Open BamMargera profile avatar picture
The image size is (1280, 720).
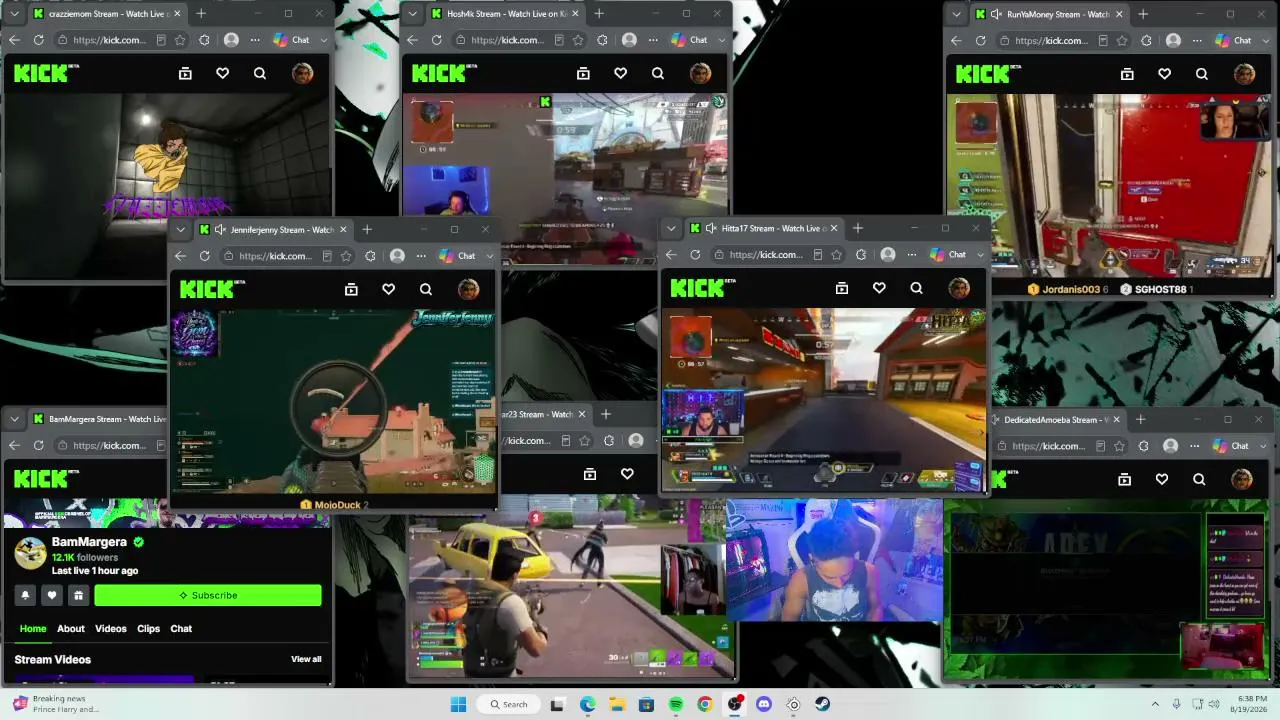coord(30,553)
